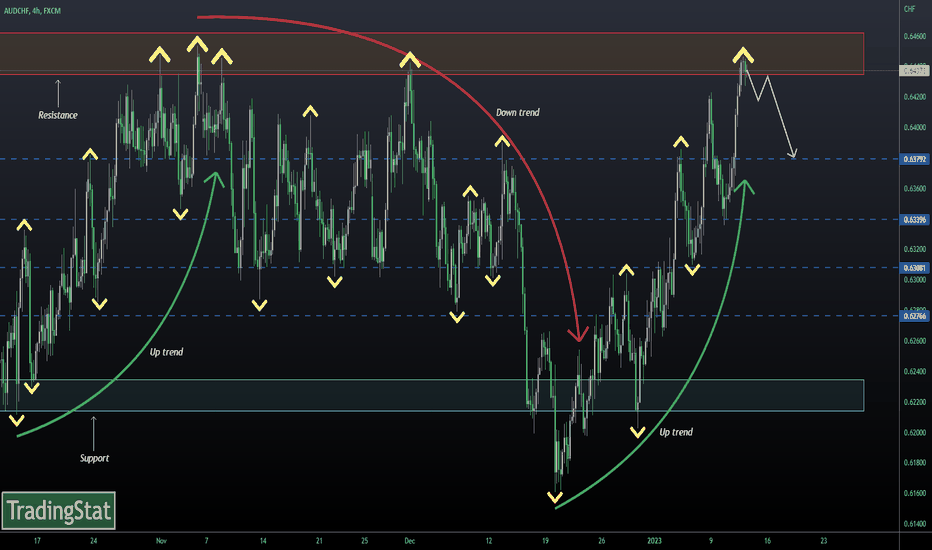Click the 14 date label on time axis

click(x=263, y=541)
